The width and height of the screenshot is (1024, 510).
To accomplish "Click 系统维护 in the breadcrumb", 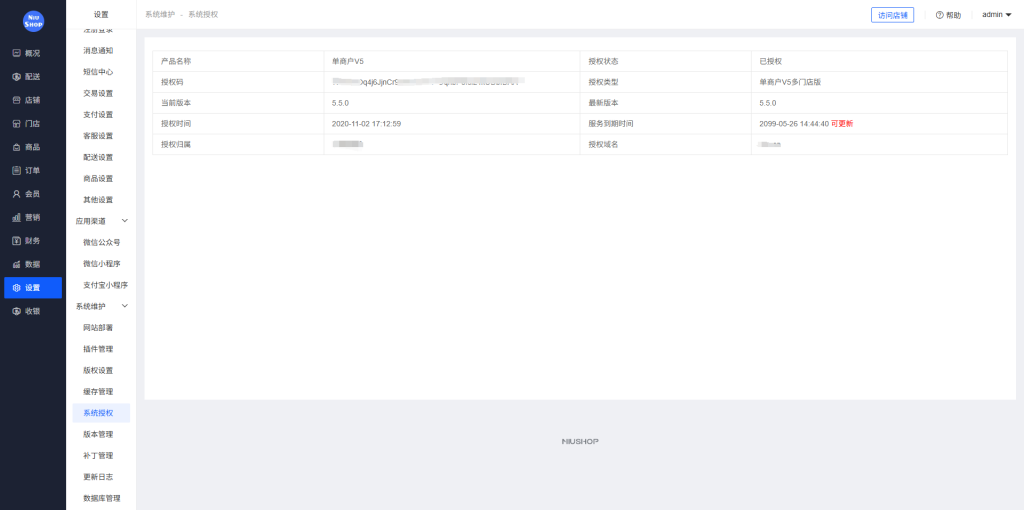I will pos(160,14).
